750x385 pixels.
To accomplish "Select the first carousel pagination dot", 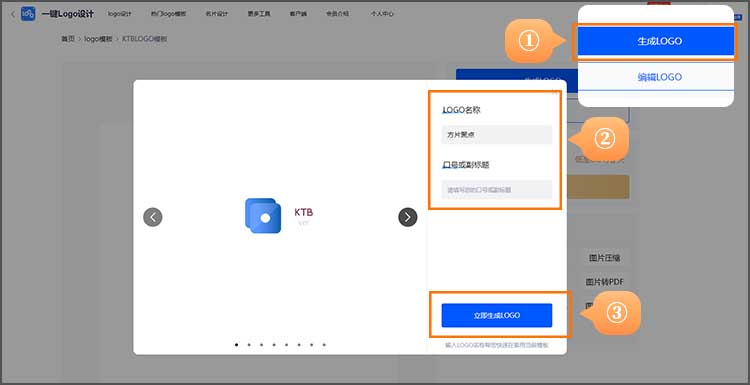I will point(236,344).
